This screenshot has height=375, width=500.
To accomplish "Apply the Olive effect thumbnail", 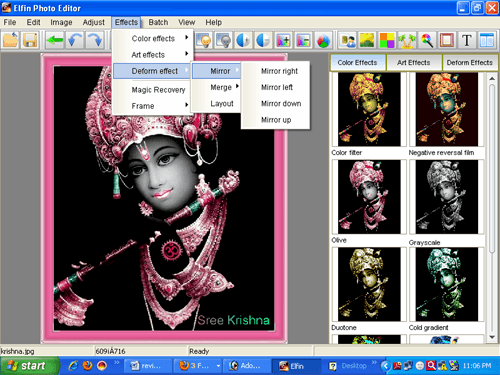I will pos(369,197).
